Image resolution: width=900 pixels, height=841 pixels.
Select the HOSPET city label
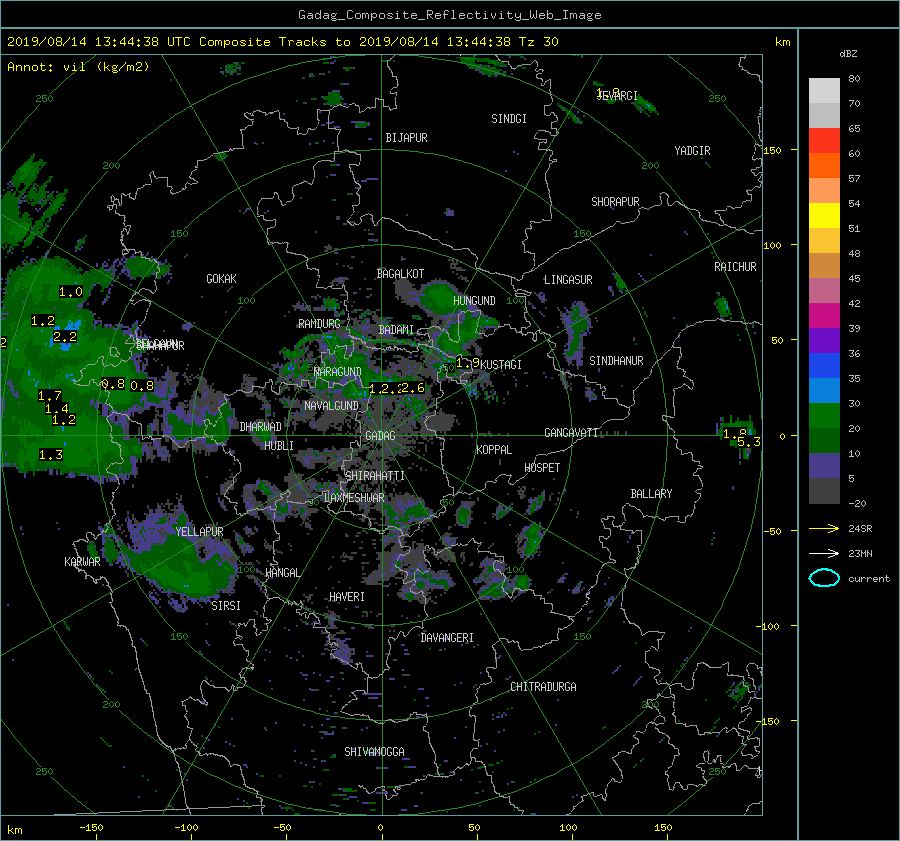541,468
